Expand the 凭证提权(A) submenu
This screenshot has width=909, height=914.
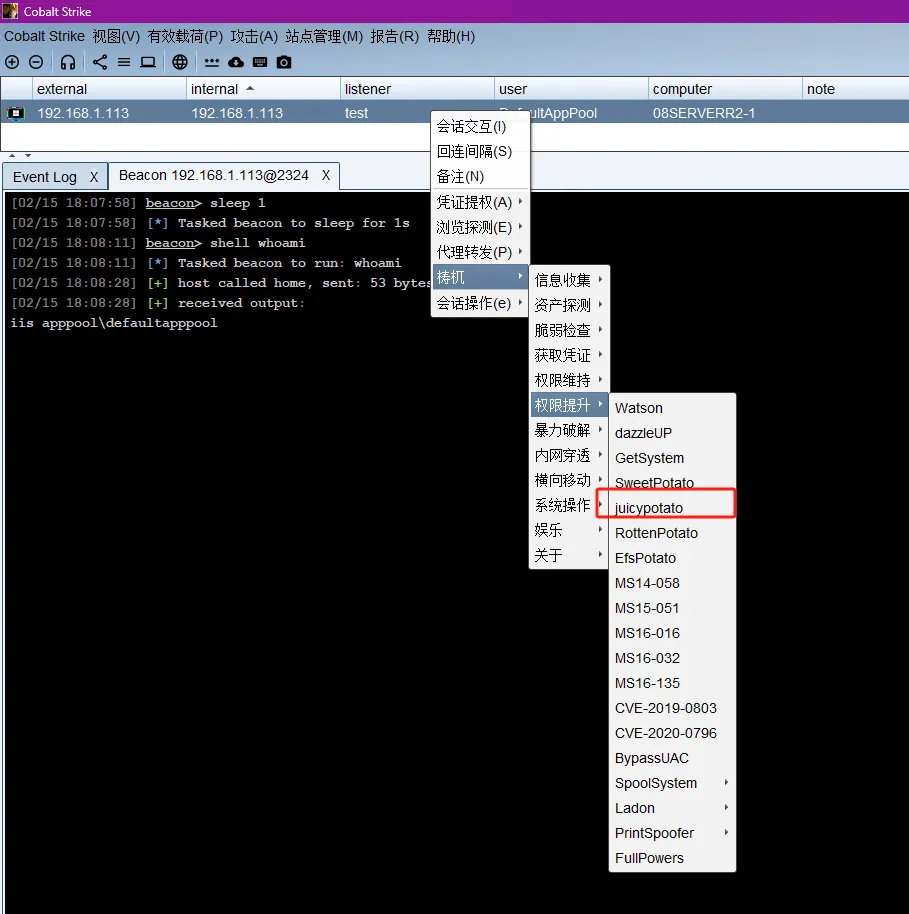click(480, 202)
